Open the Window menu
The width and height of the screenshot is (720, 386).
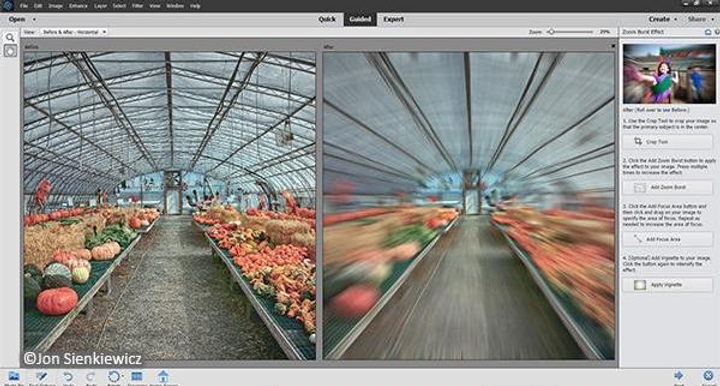tap(175, 6)
